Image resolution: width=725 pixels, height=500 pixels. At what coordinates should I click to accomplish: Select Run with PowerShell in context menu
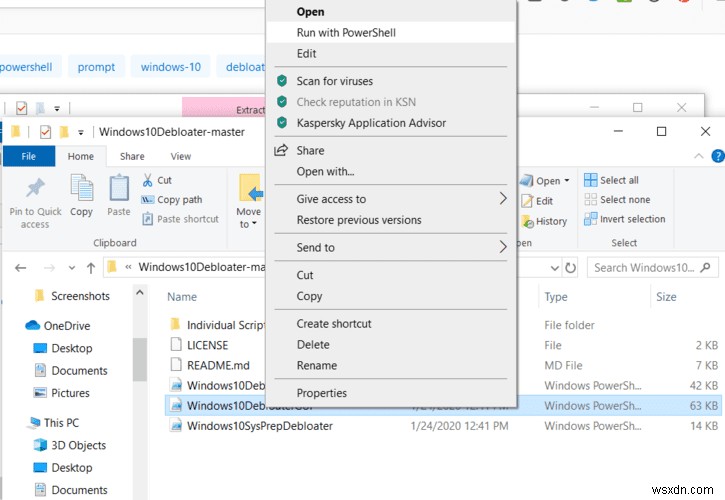pos(391,32)
